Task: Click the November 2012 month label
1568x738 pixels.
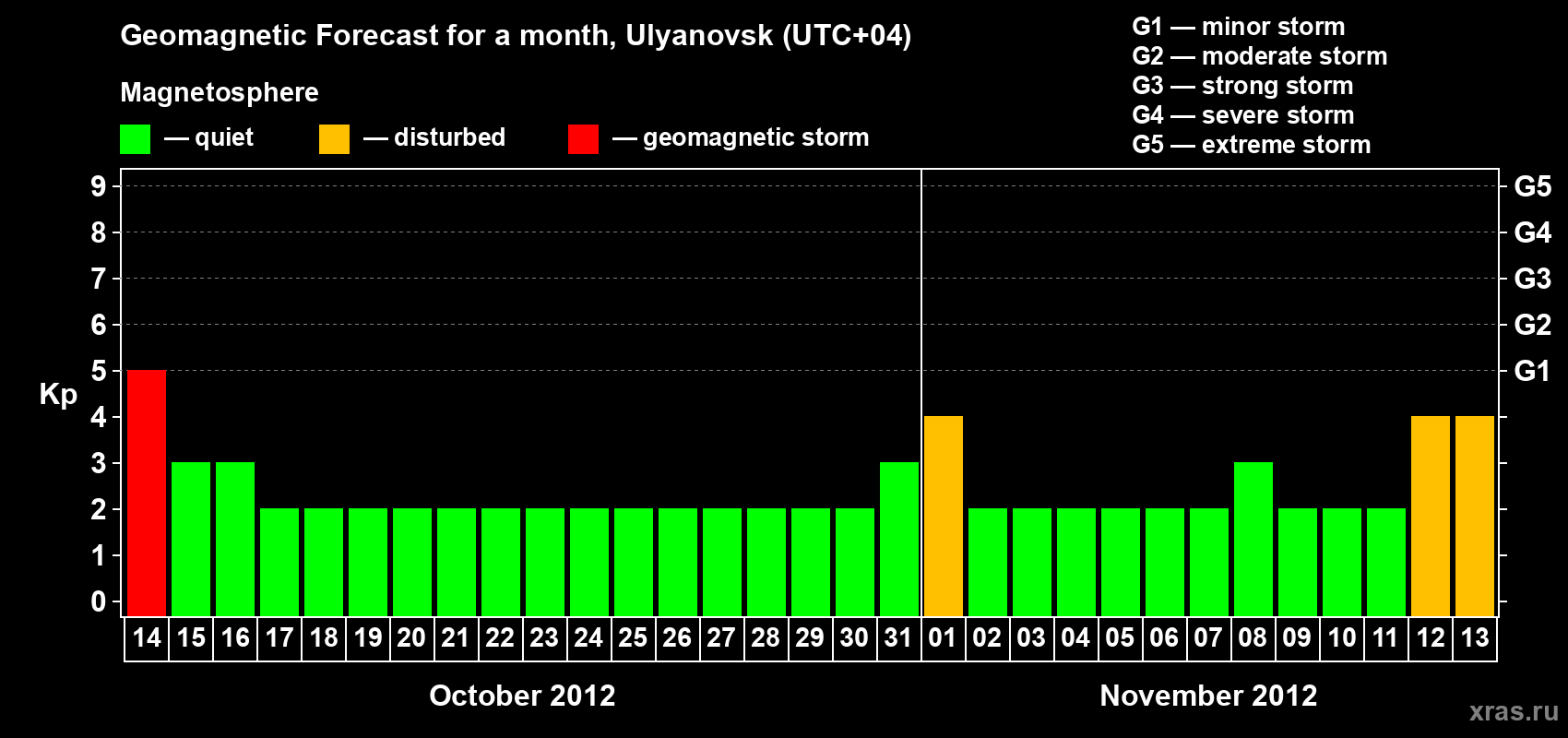Action: [x=1208, y=696]
